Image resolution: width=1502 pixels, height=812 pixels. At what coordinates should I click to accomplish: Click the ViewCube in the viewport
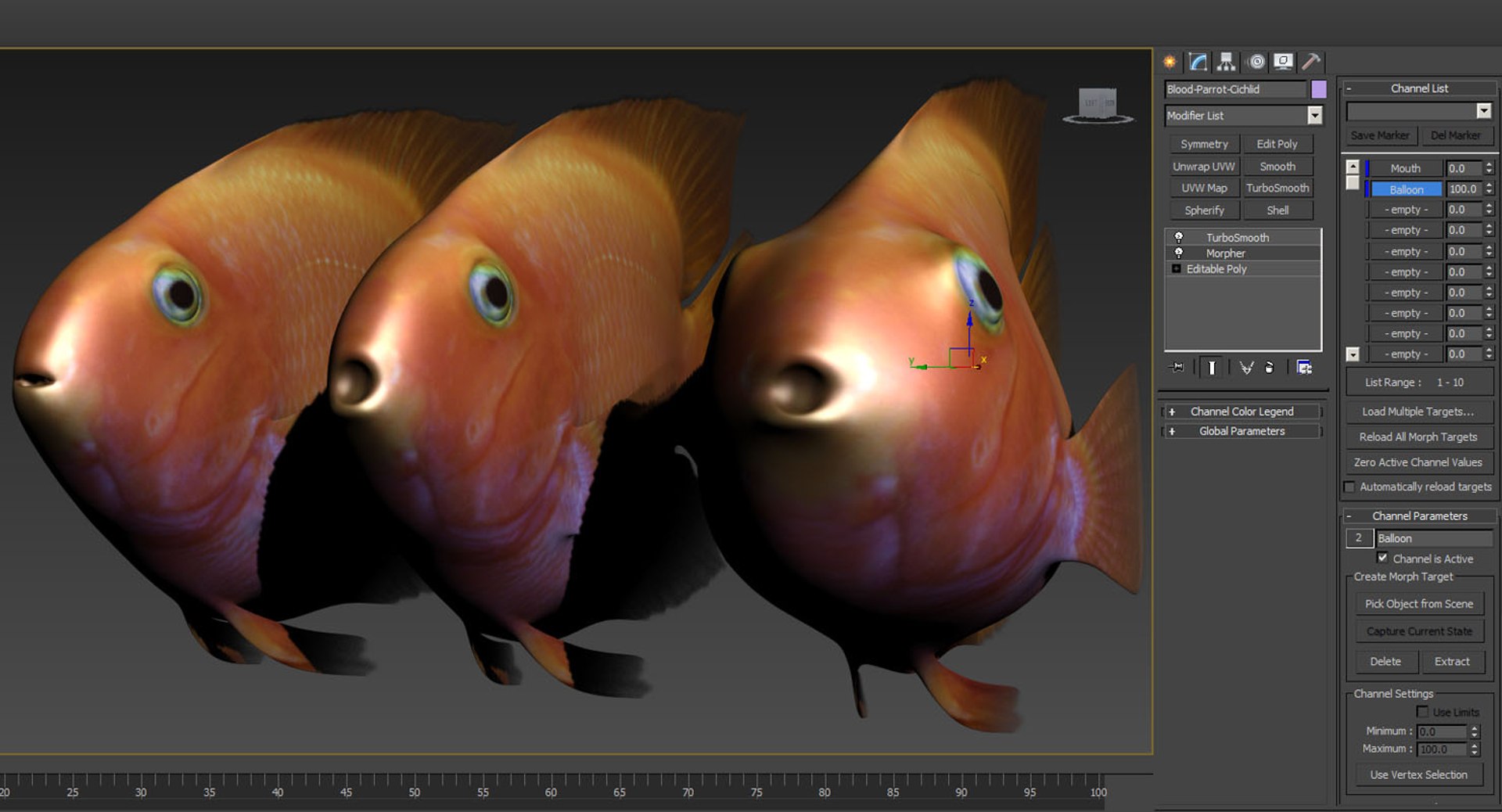click(1098, 106)
